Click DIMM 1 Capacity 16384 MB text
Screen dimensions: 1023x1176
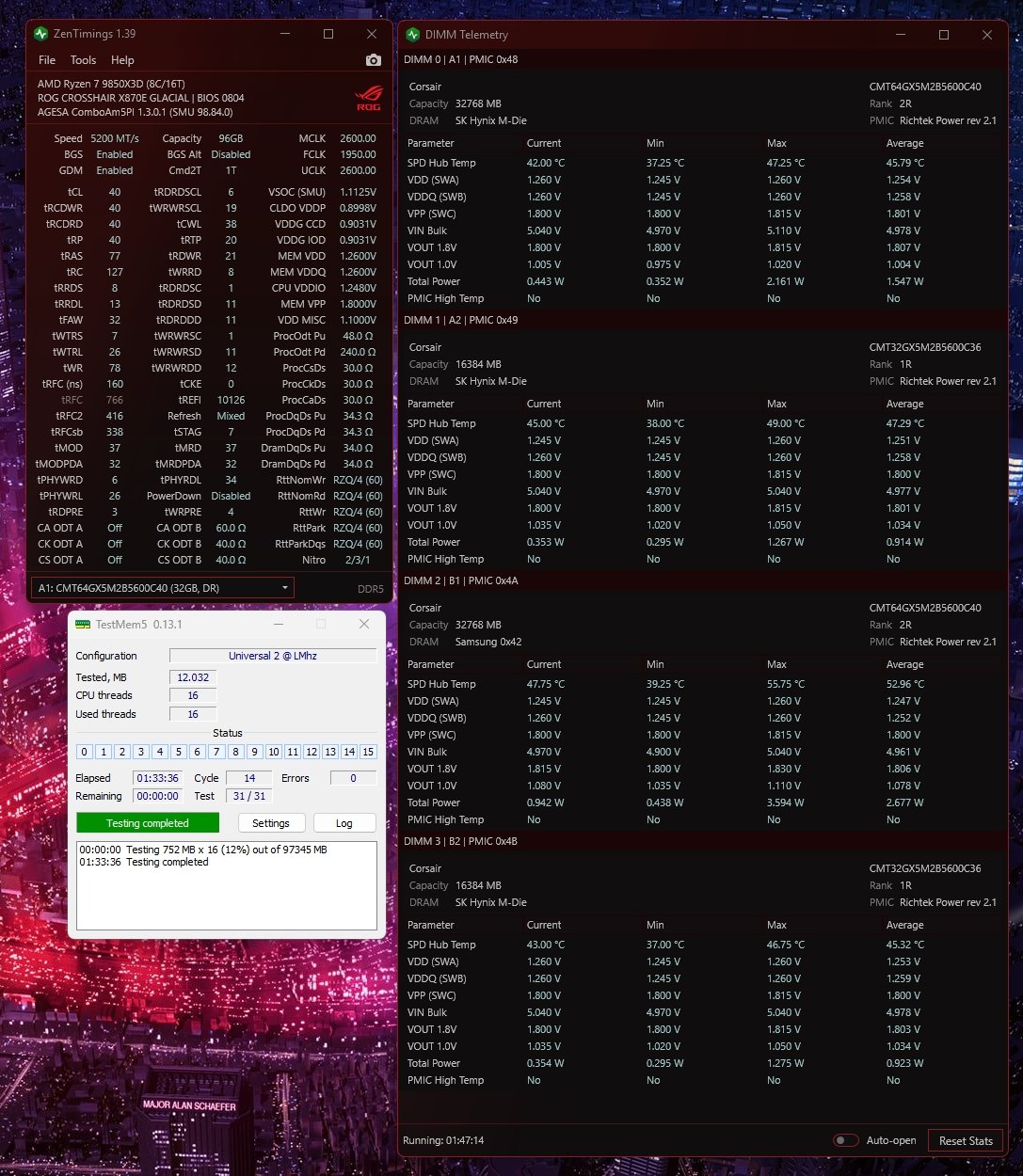478,364
